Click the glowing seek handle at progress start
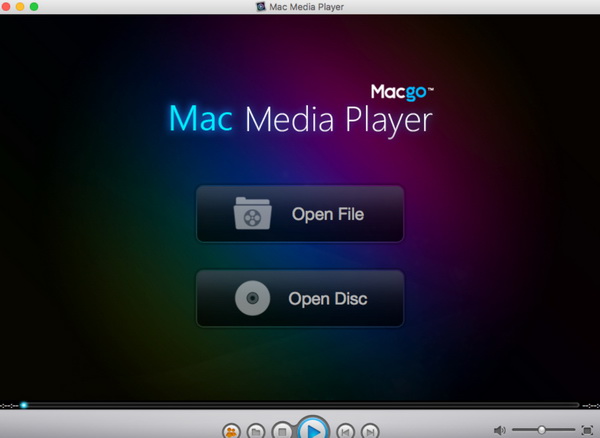 (23, 405)
